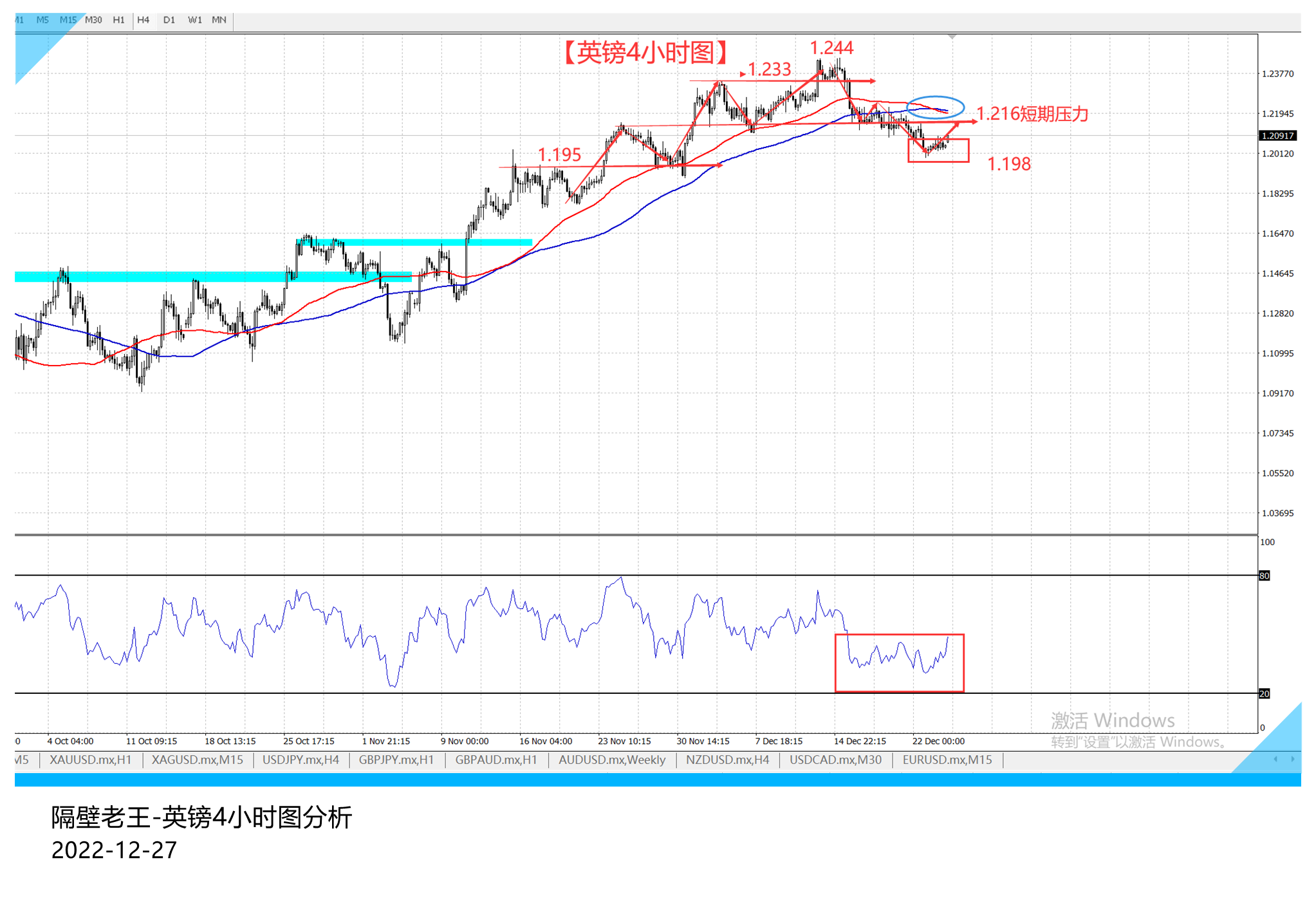Select the M30 timeframe button
Screen dimensions: 1316x905
click(93, 20)
